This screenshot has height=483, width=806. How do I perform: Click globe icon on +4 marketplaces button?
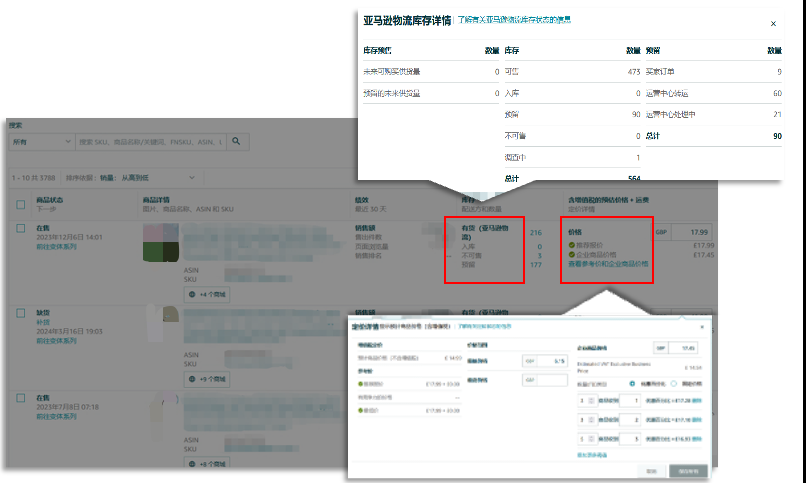click(191, 295)
